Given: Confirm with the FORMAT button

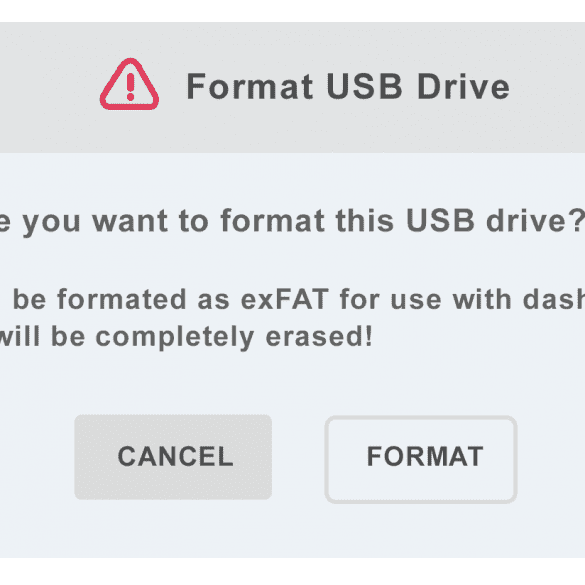Looking at the screenshot, I should (x=421, y=459).
